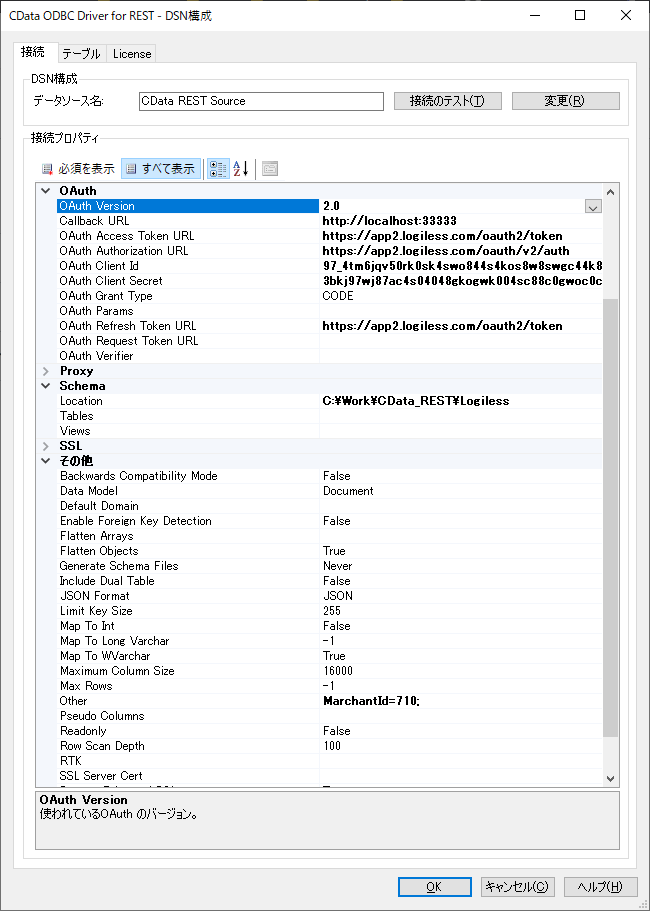Click the ヘルプ(H) button
Screen dimensions: 650x911
(x=601, y=887)
